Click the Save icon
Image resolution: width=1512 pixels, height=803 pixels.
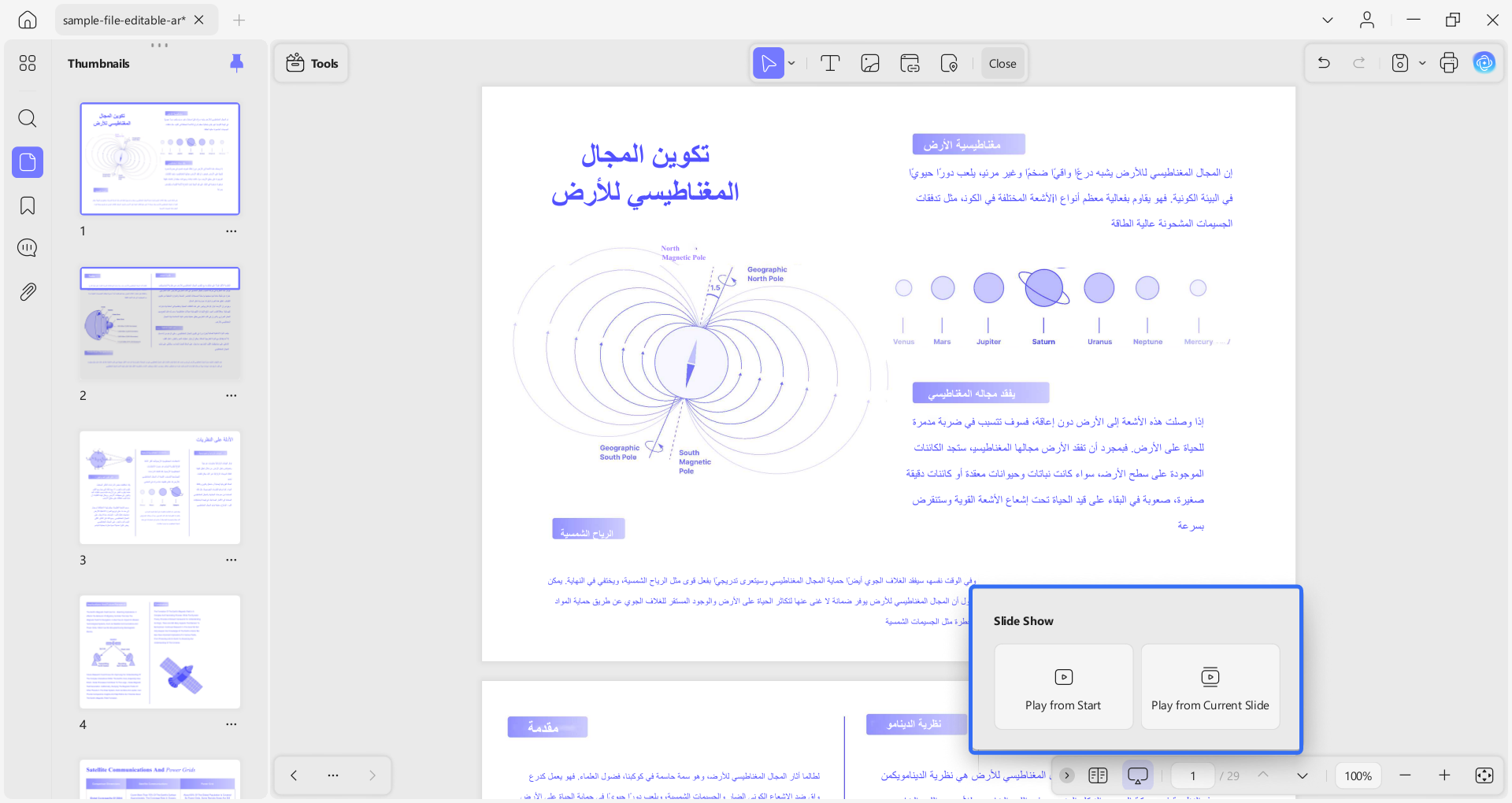coord(1400,63)
